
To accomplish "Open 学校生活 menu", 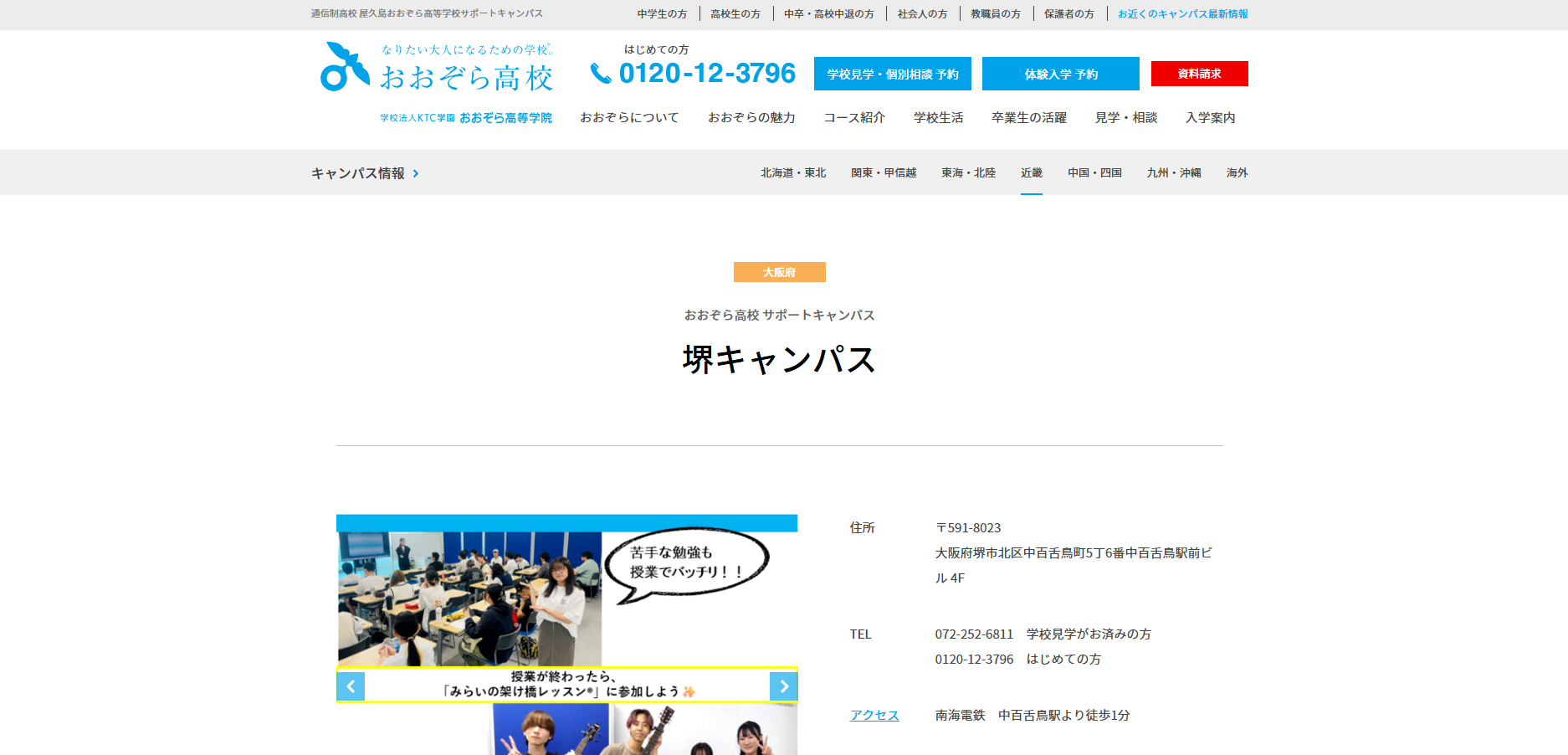I will (938, 118).
